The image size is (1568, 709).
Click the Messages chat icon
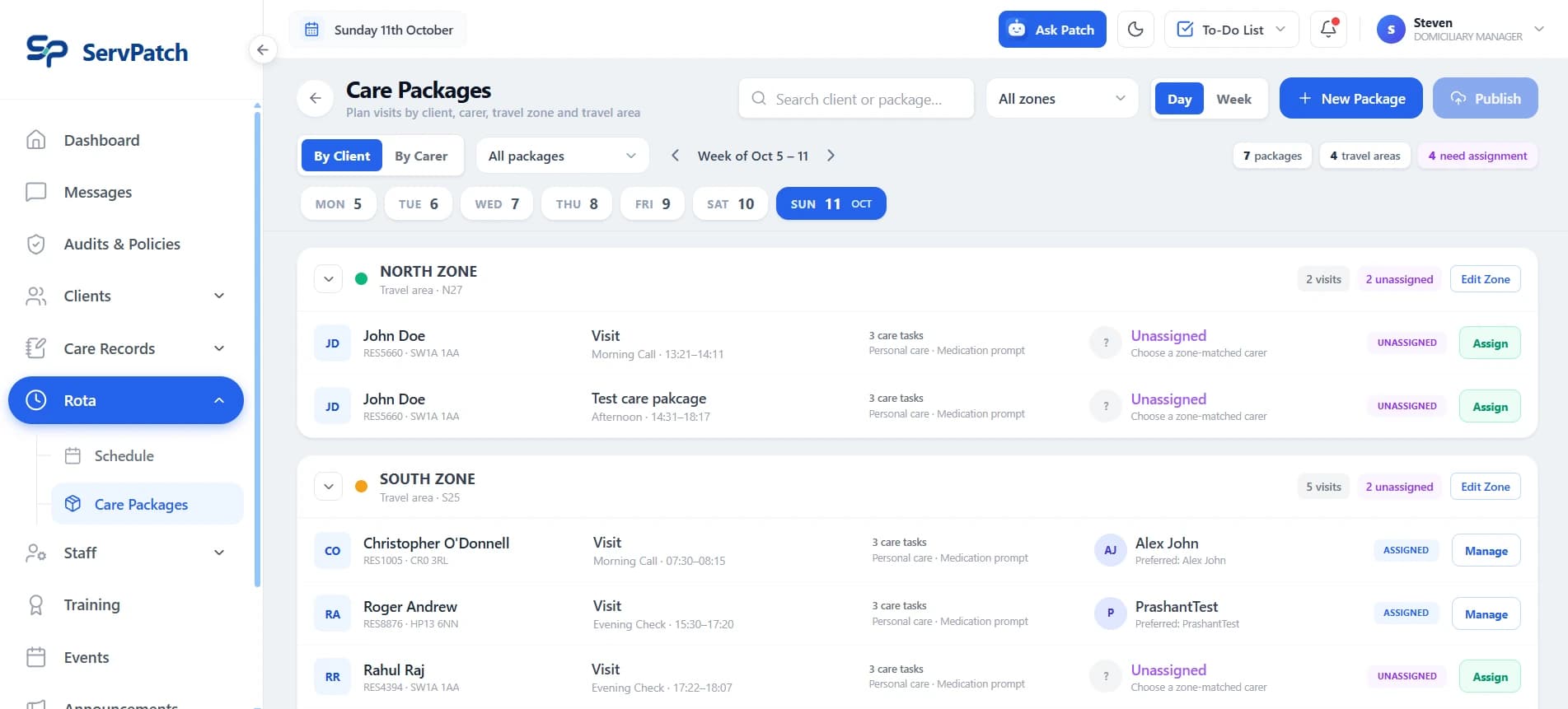pos(36,192)
